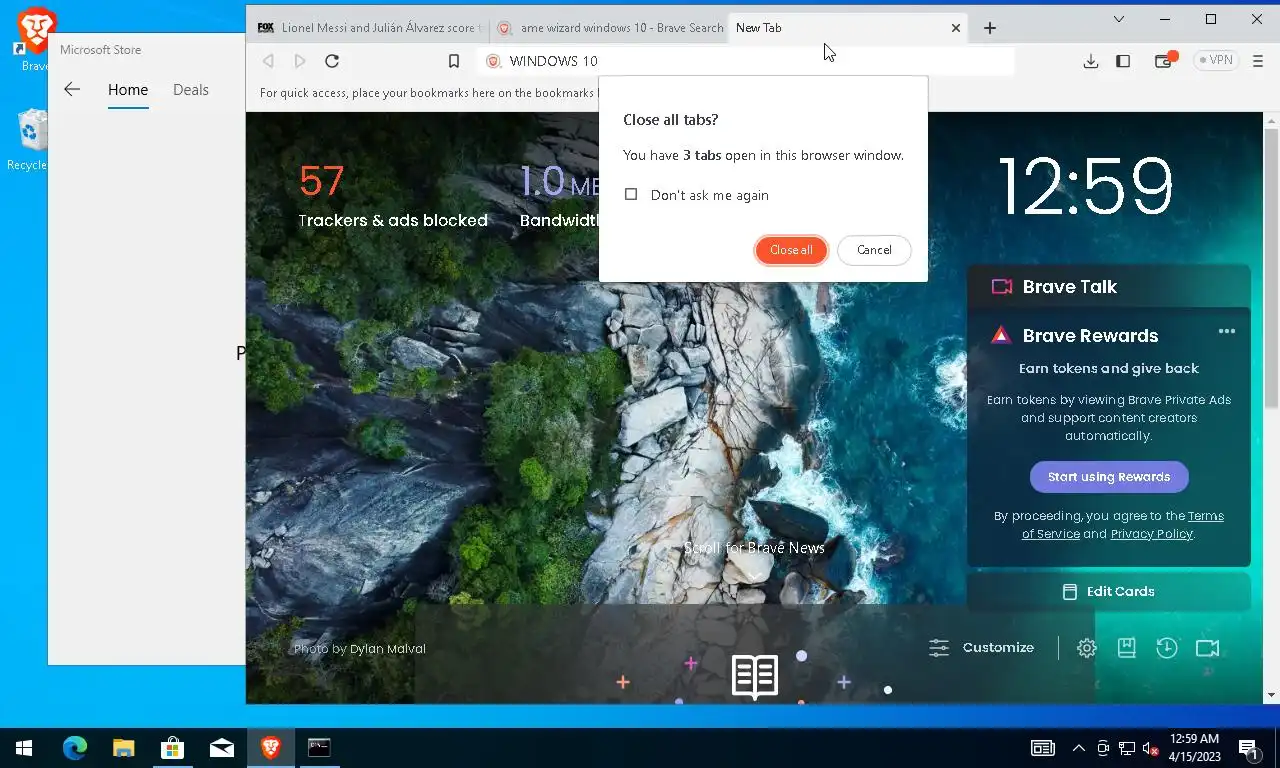Open Mail app from taskbar

tap(221, 748)
